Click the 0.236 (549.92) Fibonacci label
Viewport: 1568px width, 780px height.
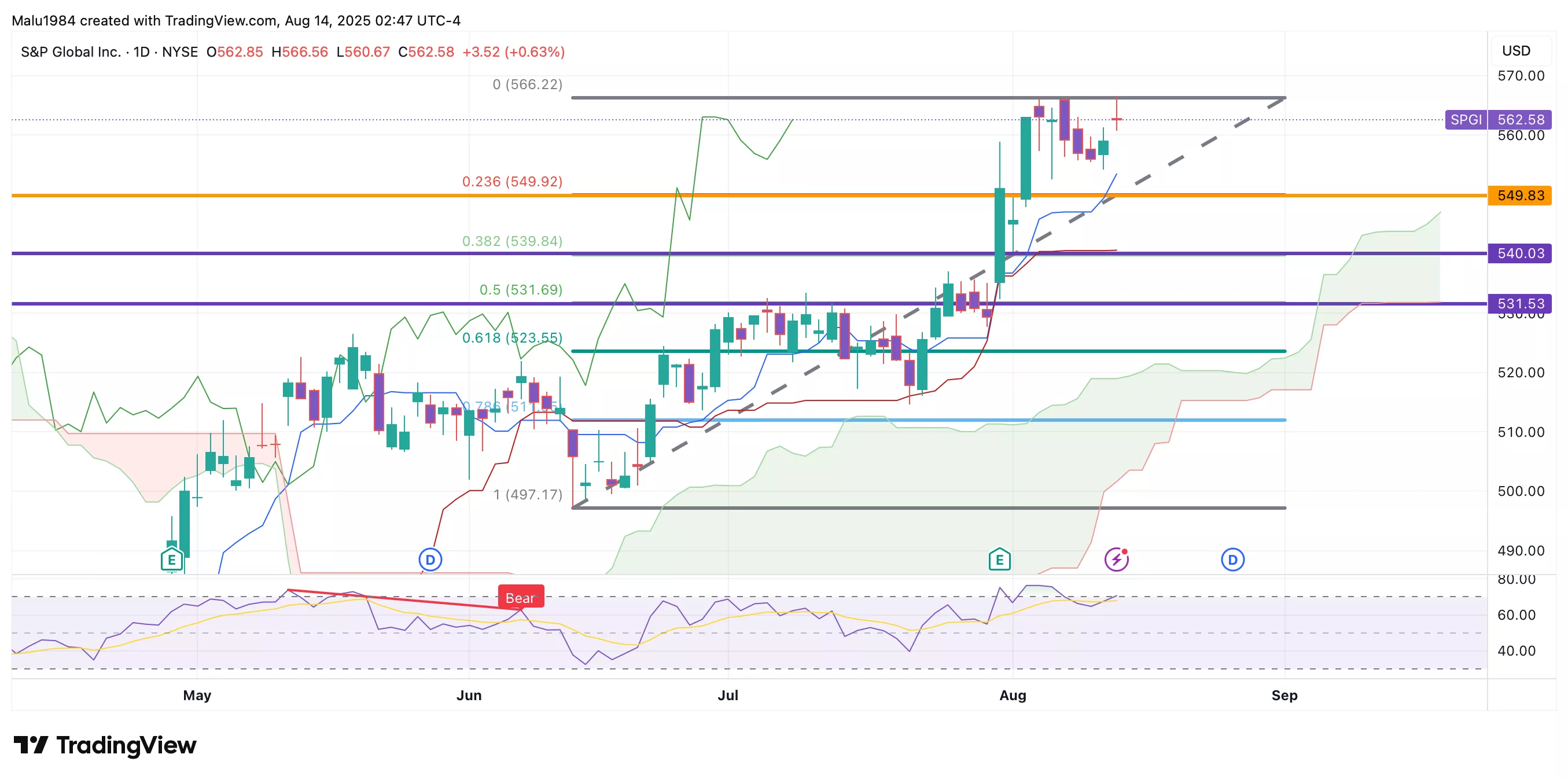(512, 182)
